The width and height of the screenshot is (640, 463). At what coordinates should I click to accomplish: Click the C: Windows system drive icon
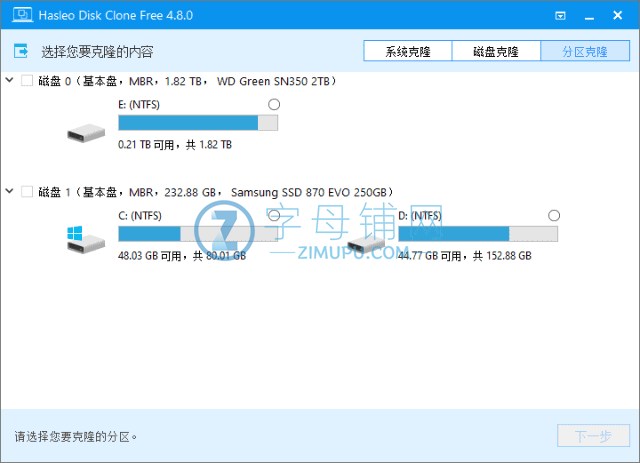coord(86,240)
